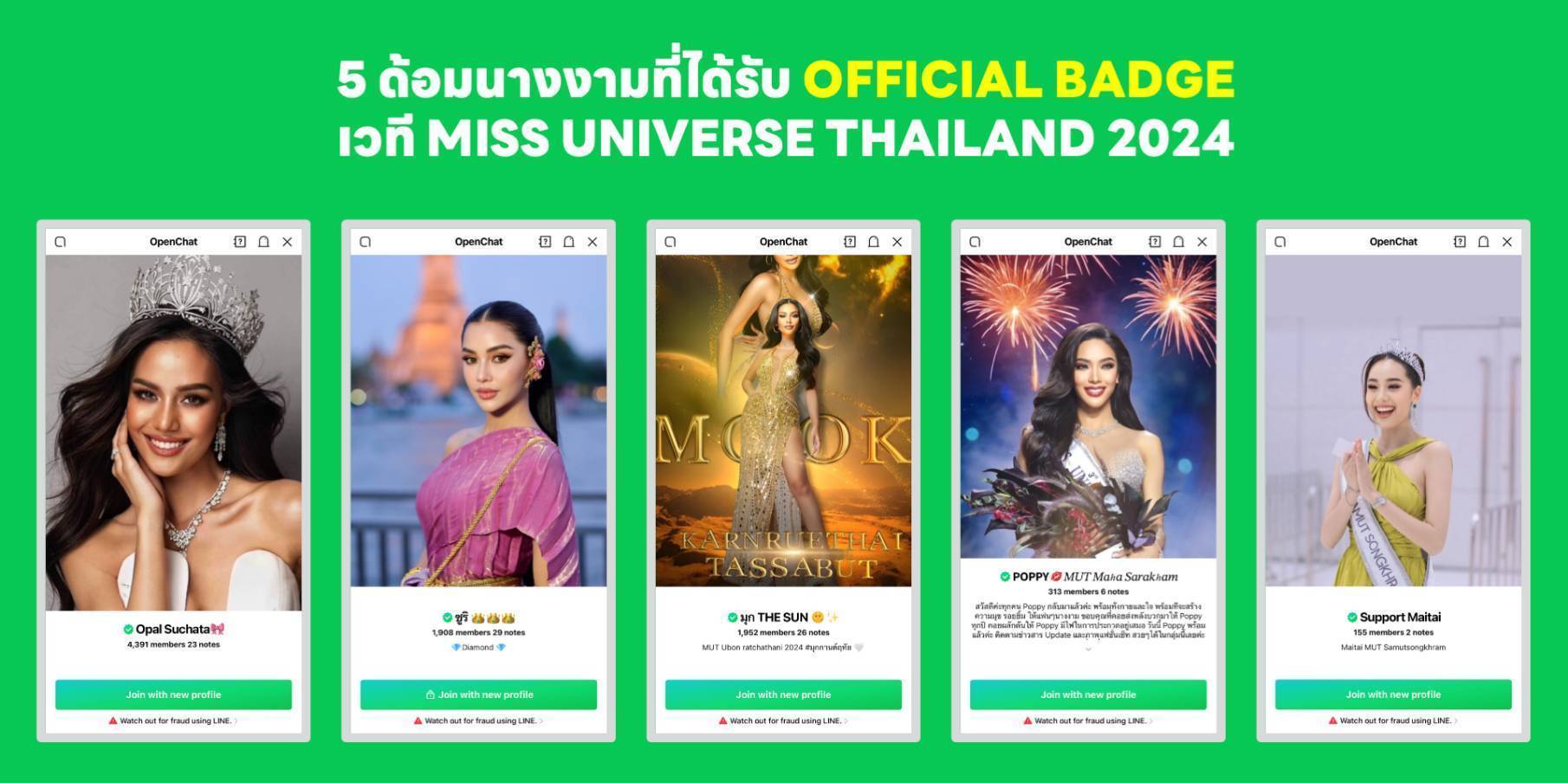The width and height of the screenshot is (1568, 783).
Task: Join locked ชูรี chat with new profile
Action: coord(478,695)
